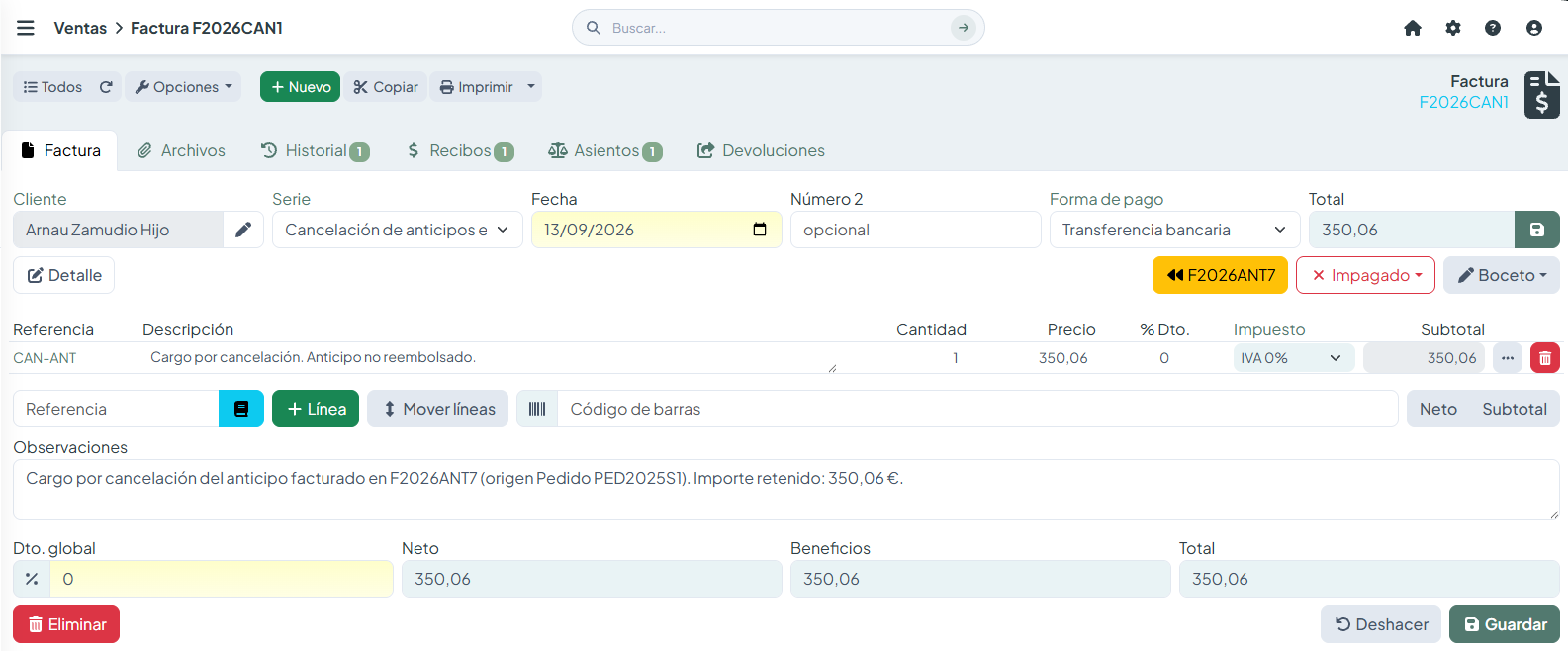Switch to the Recibos tab

(x=460, y=150)
